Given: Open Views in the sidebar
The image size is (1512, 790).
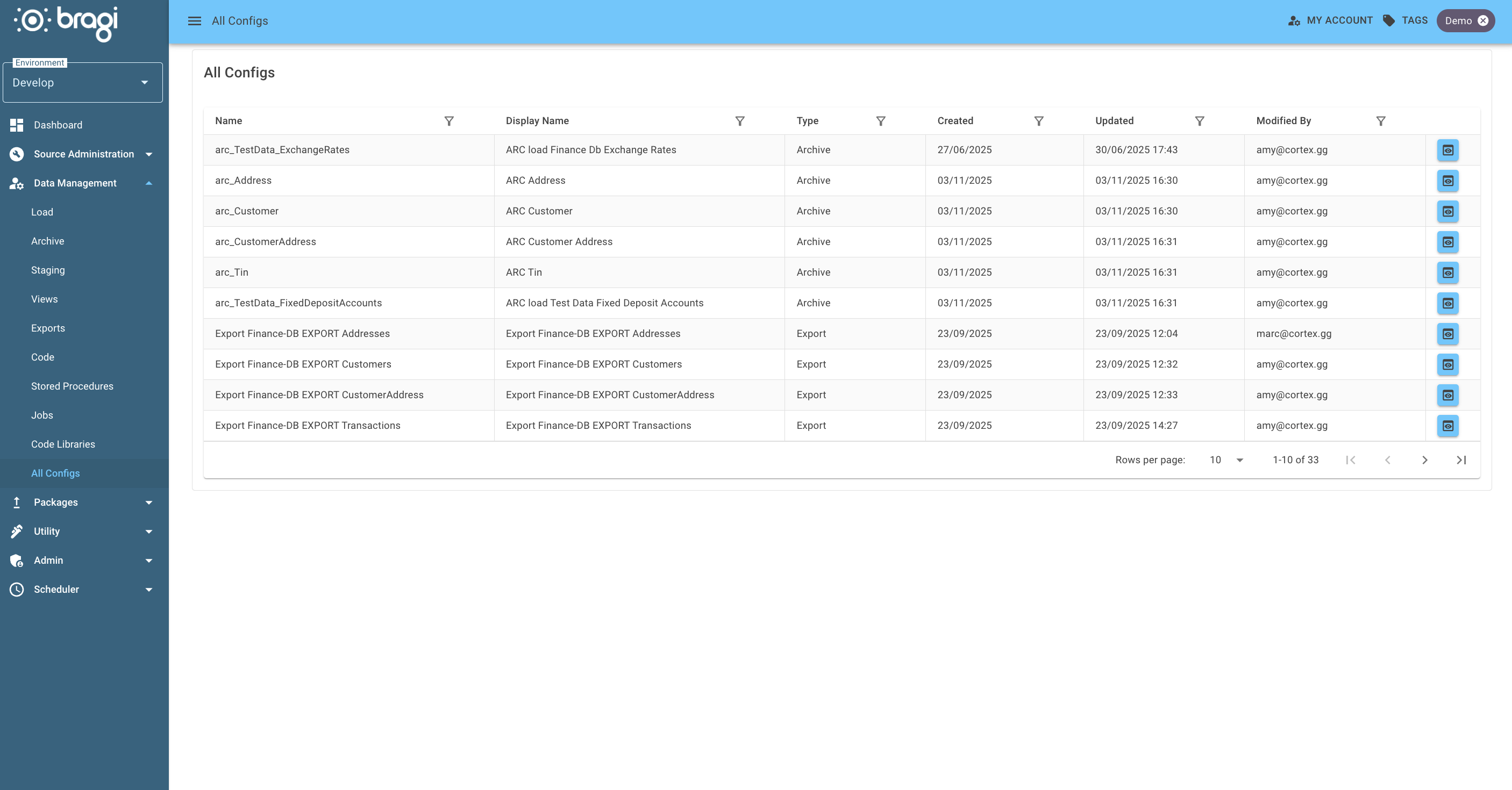Looking at the screenshot, I should click(x=84, y=299).
